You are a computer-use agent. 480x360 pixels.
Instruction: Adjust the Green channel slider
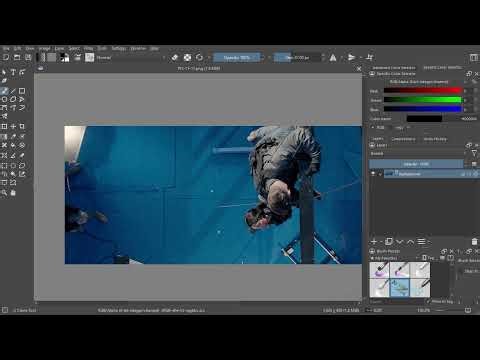click(x=423, y=100)
